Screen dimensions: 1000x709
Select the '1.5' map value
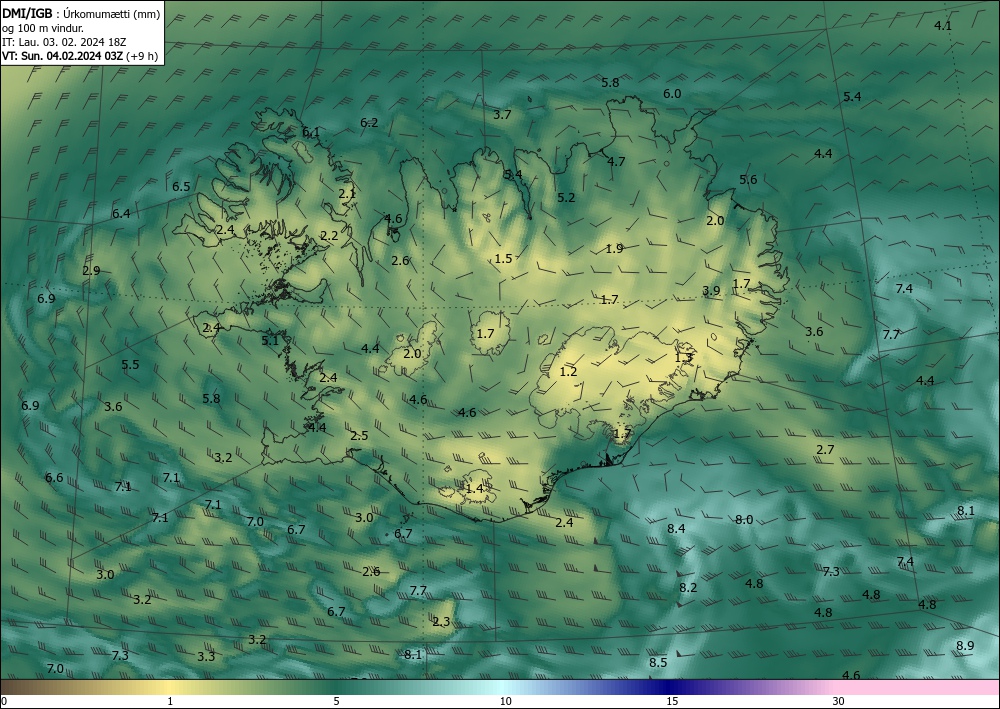tap(503, 258)
